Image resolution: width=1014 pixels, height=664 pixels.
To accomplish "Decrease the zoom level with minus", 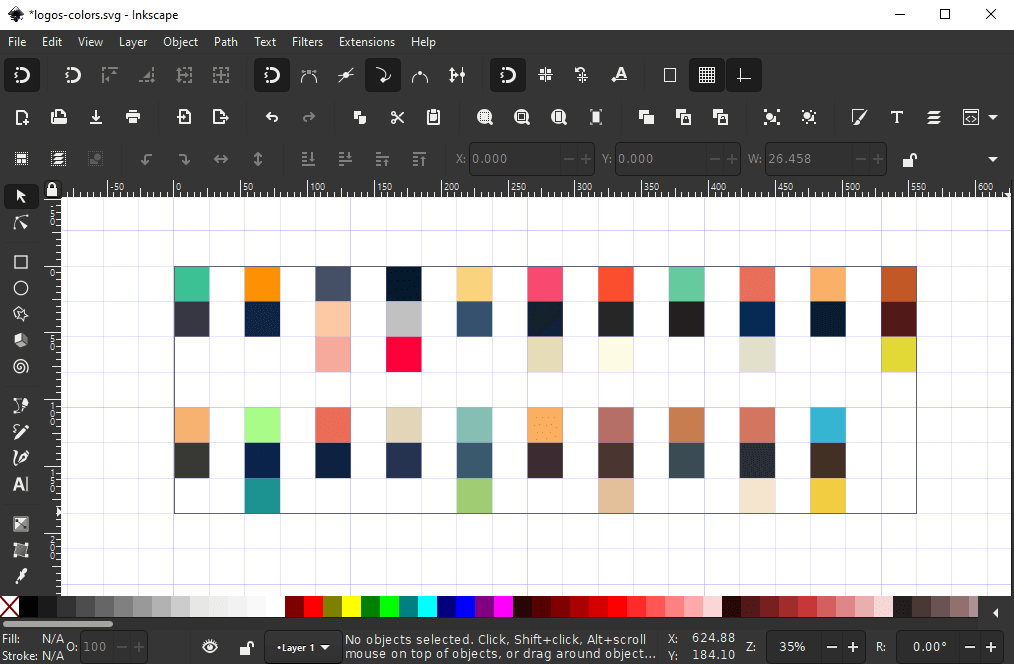I will point(832,647).
